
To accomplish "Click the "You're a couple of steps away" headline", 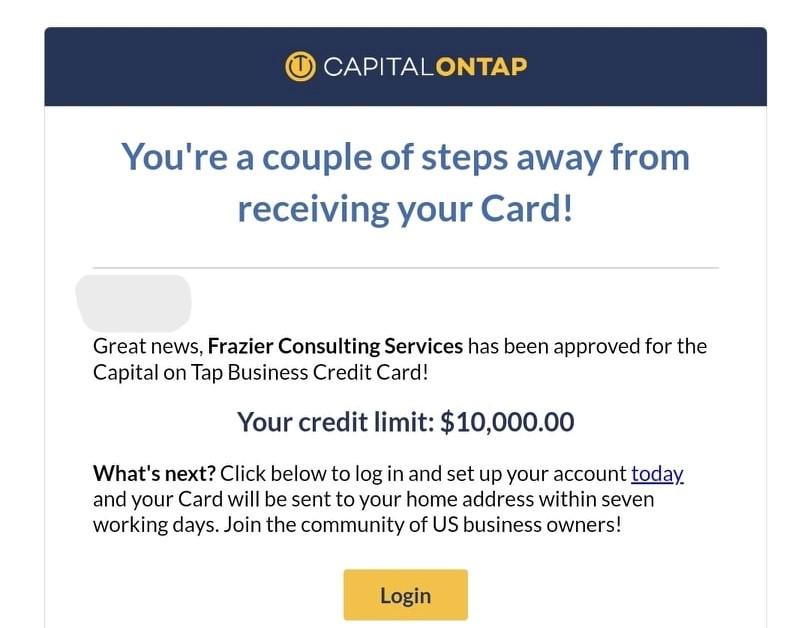I will [405, 157].
